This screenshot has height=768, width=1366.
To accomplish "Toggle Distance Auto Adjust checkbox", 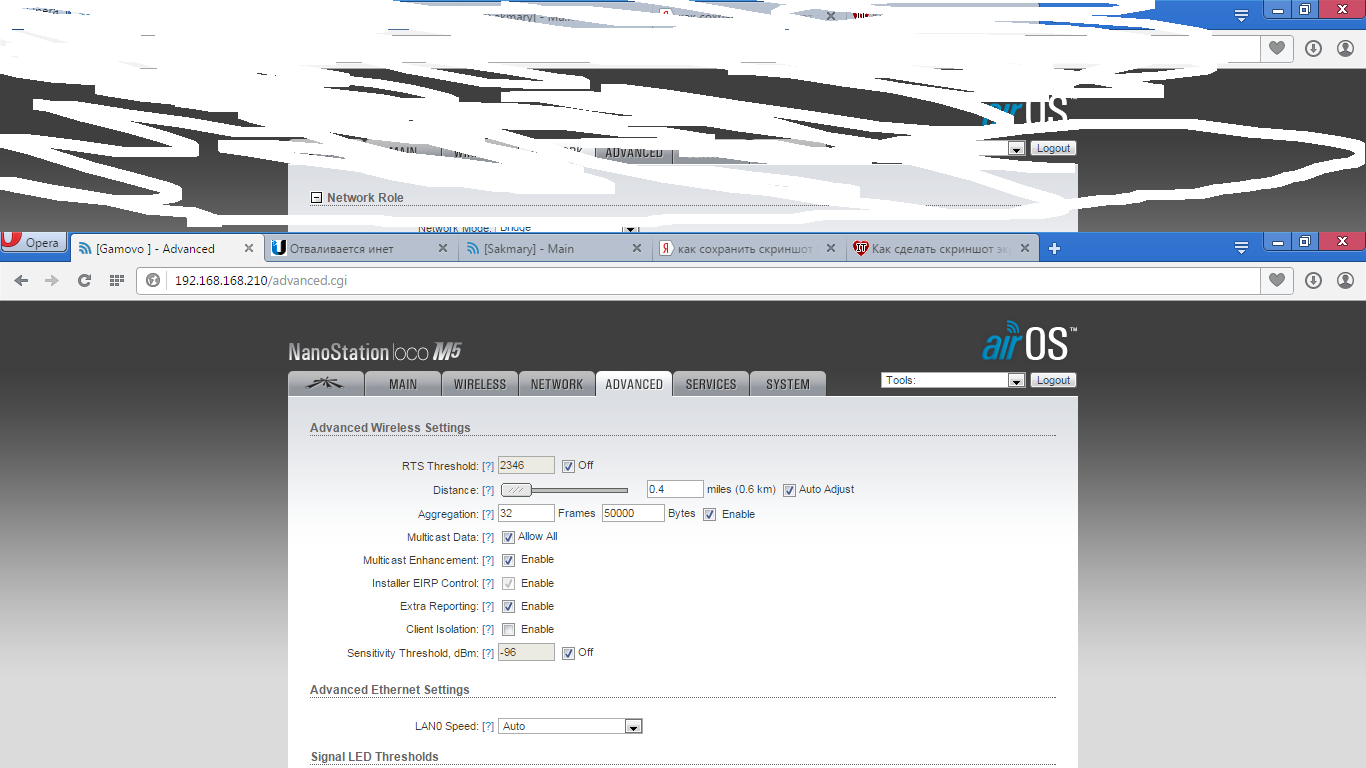I will [789, 490].
